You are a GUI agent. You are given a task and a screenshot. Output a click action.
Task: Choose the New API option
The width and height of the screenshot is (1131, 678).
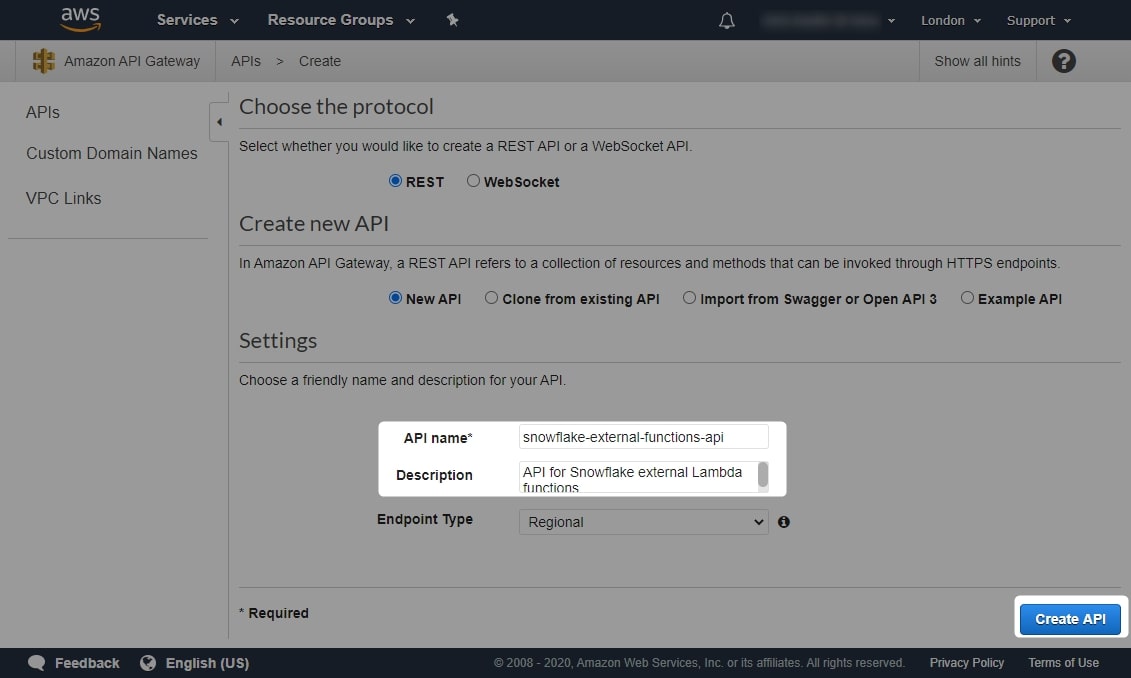395,297
